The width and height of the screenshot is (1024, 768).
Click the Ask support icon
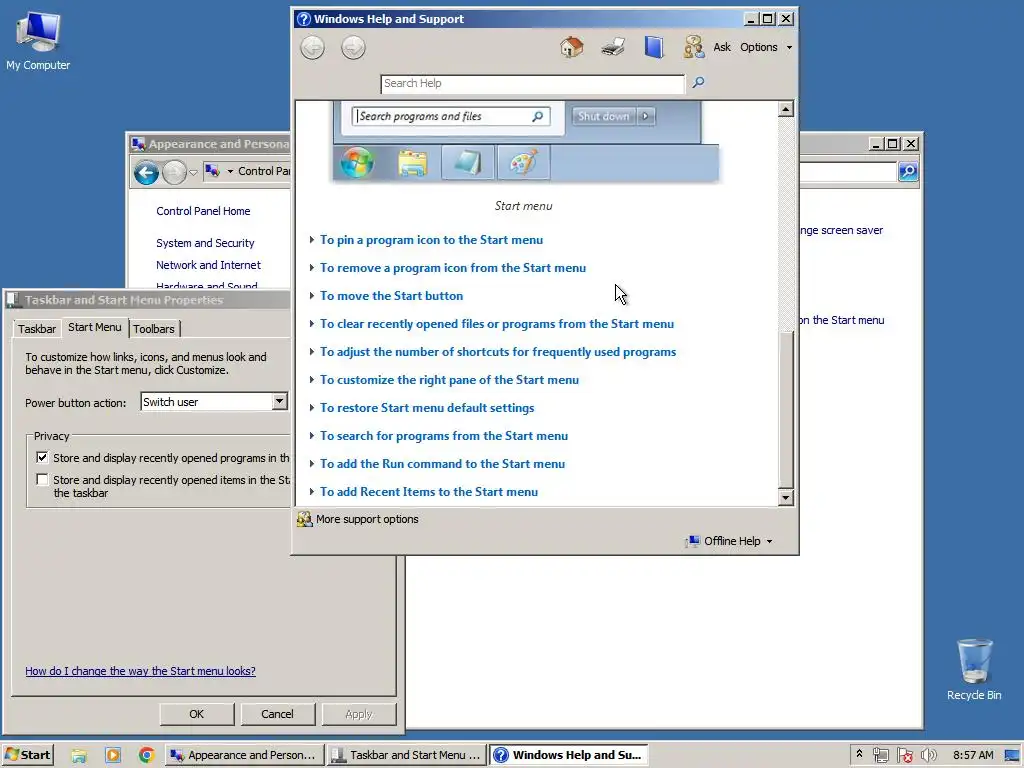point(694,47)
